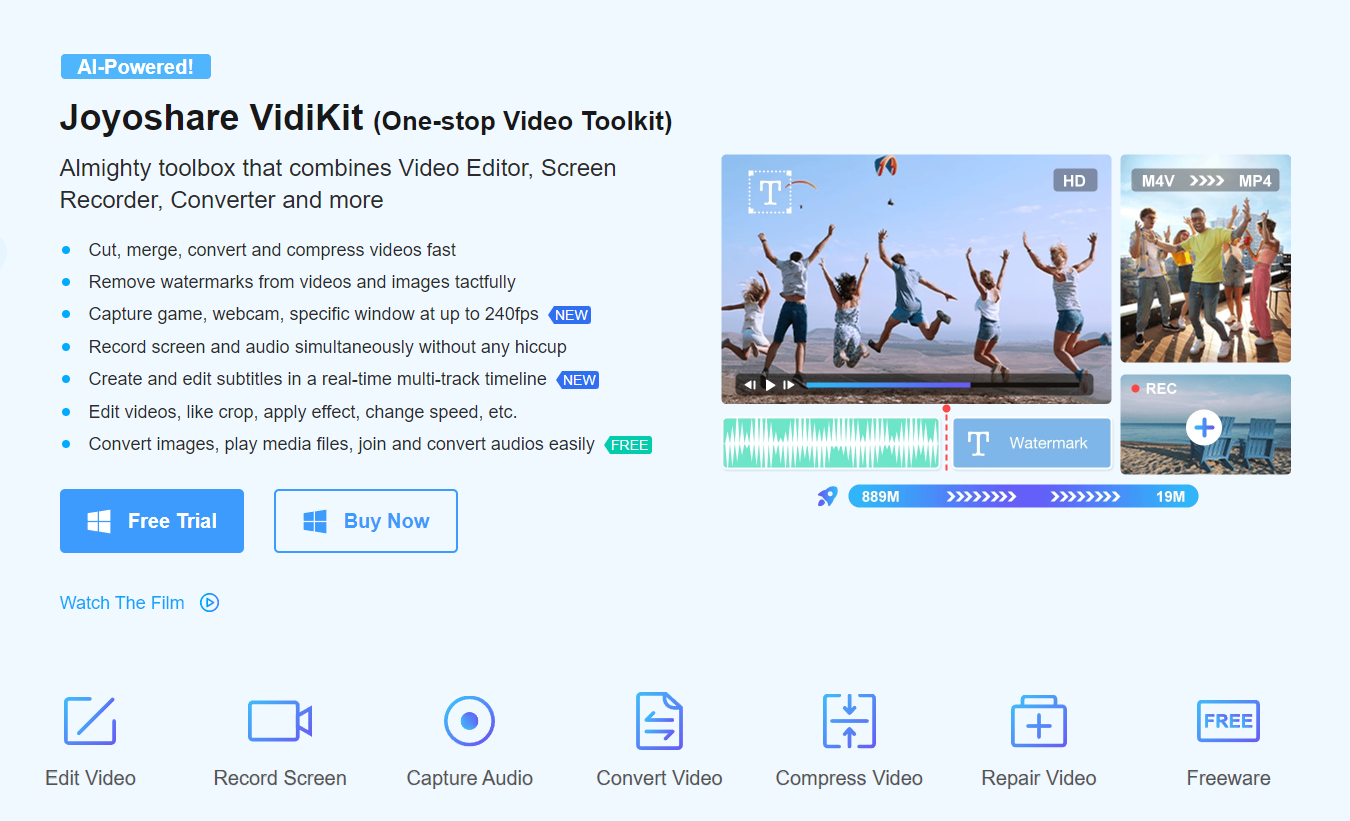Click the NEW tag after 240fps

(570, 314)
